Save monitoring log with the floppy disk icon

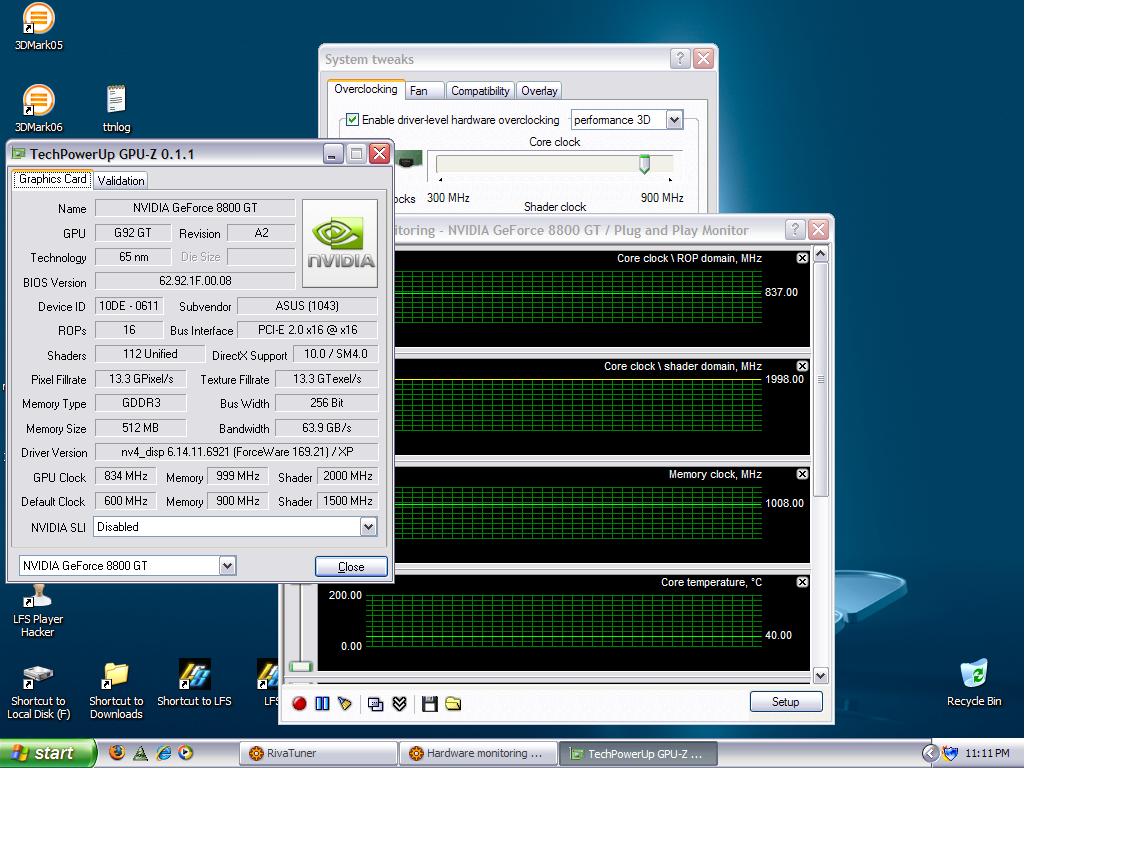click(430, 704)
